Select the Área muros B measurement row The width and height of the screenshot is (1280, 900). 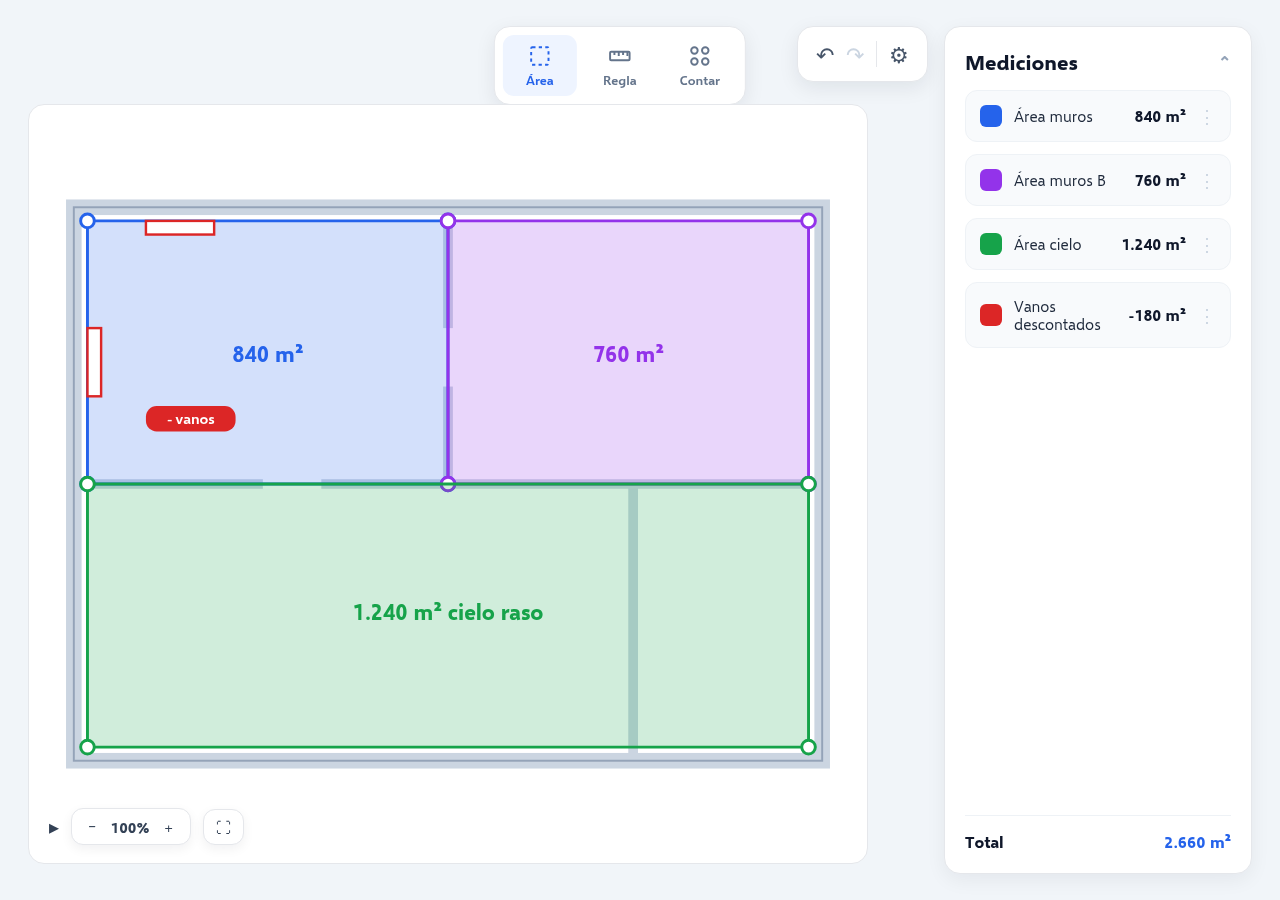click(1098, 180)
